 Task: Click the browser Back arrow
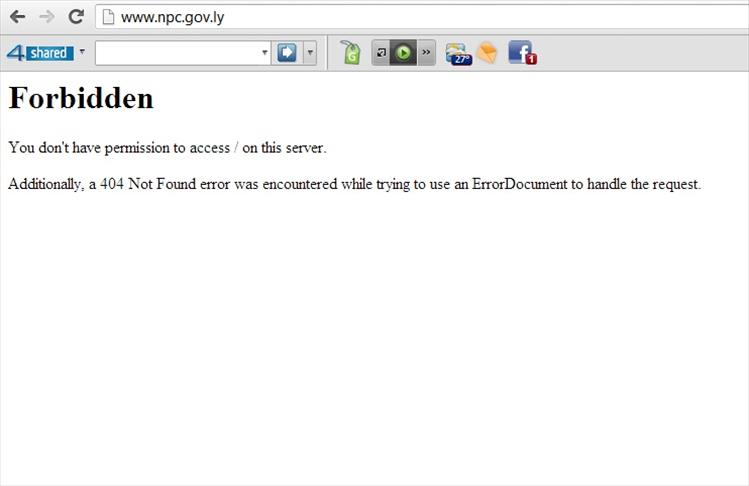[17, 17]
